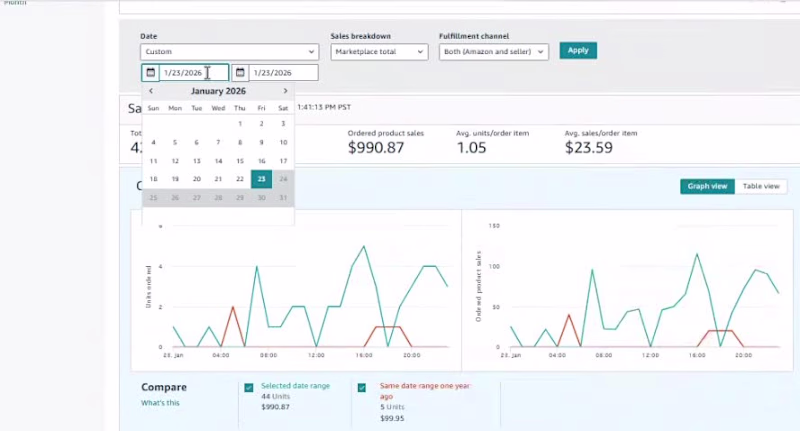Open the end date calendar icon
The image size is (800, 431).
click(240, 72)
